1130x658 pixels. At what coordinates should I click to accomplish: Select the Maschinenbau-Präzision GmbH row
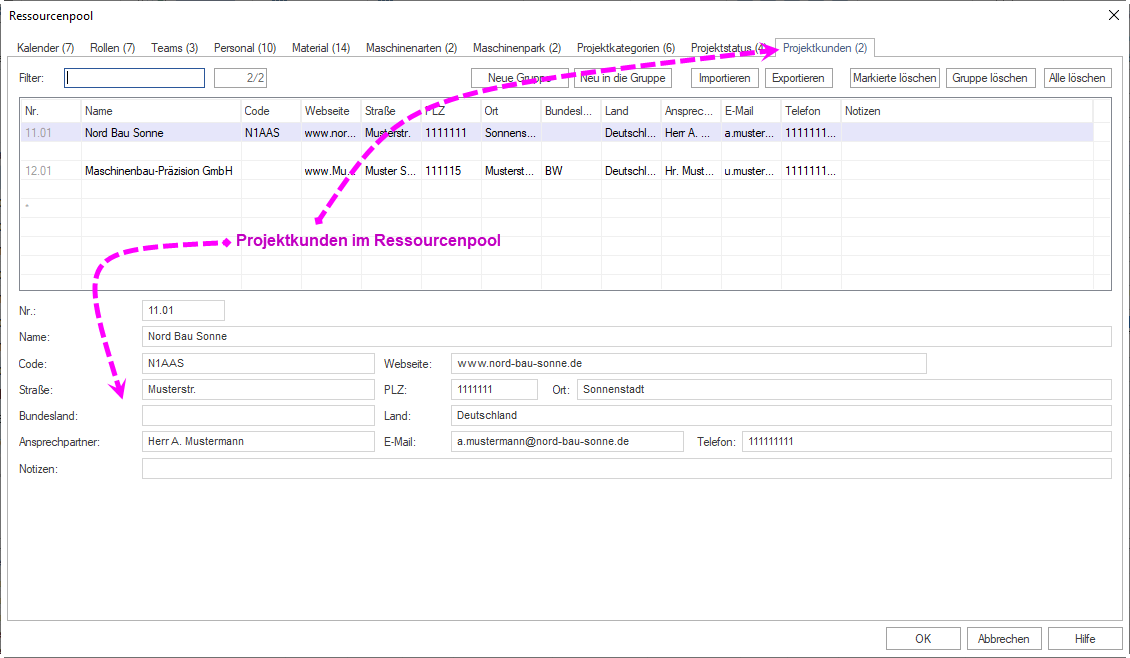click(158, 171)
